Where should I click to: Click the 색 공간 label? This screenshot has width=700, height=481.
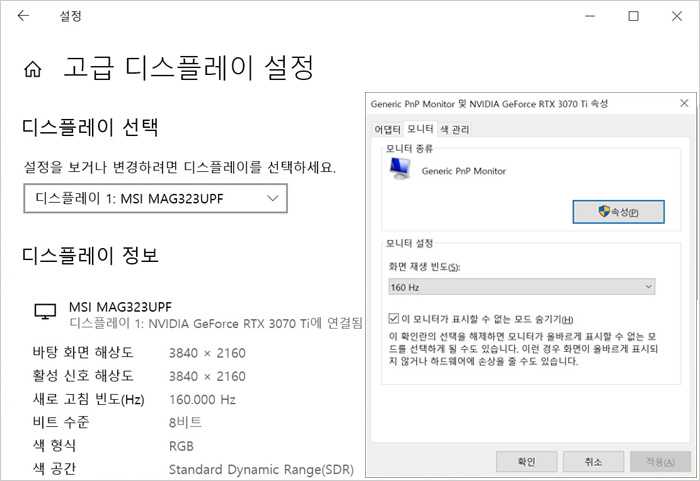click(x=54, y=468)
